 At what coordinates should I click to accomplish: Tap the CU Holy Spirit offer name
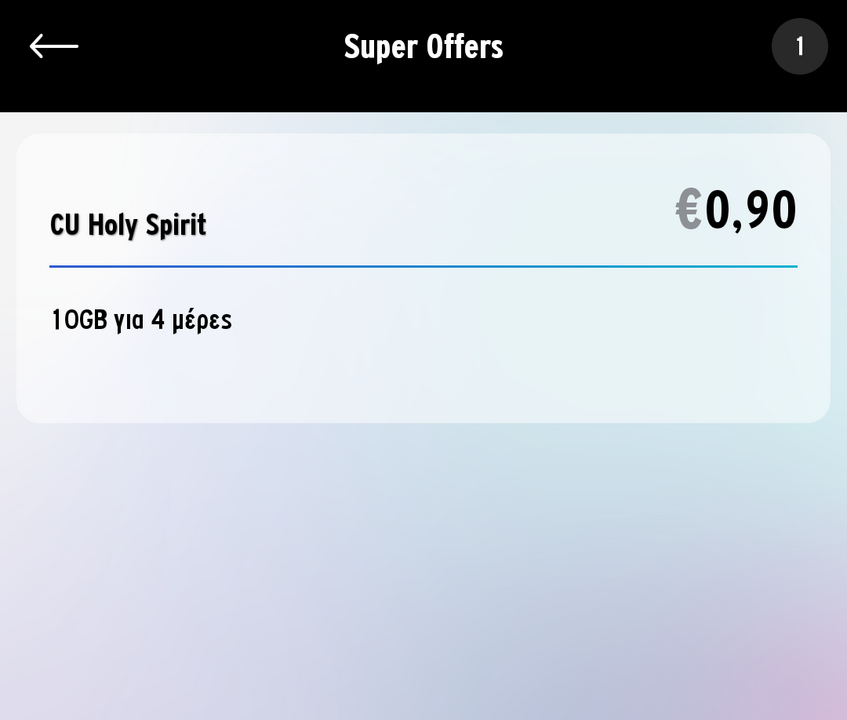coord(128,225)
